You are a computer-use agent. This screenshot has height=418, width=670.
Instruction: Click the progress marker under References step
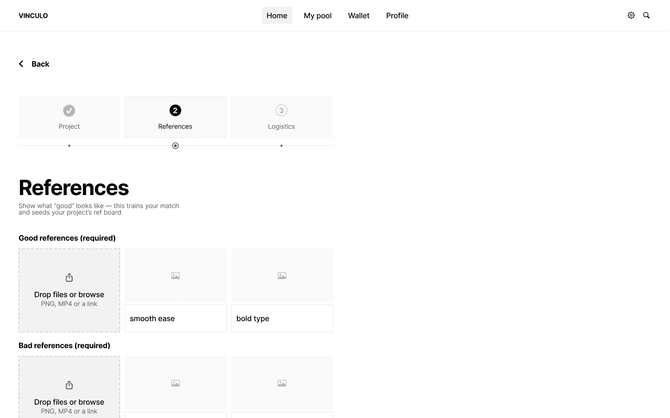pyautogui.click(x=175, y=146)
